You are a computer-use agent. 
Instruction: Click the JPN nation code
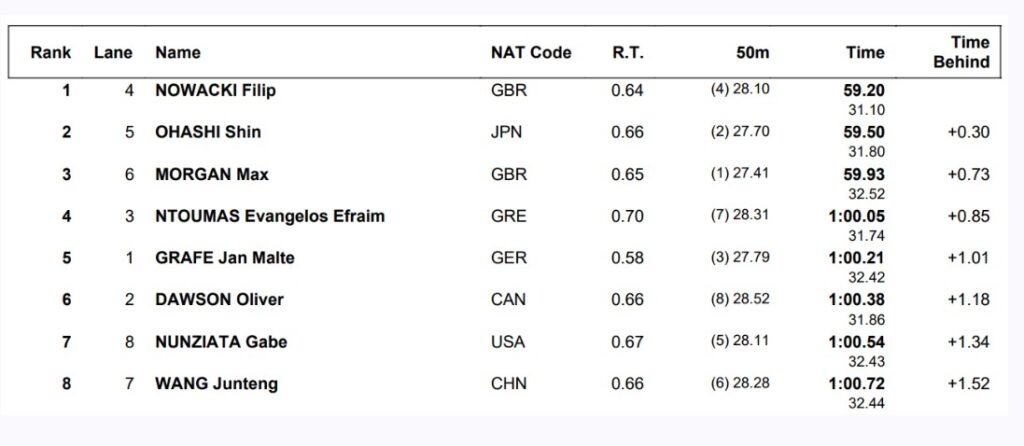pos(506,133)
